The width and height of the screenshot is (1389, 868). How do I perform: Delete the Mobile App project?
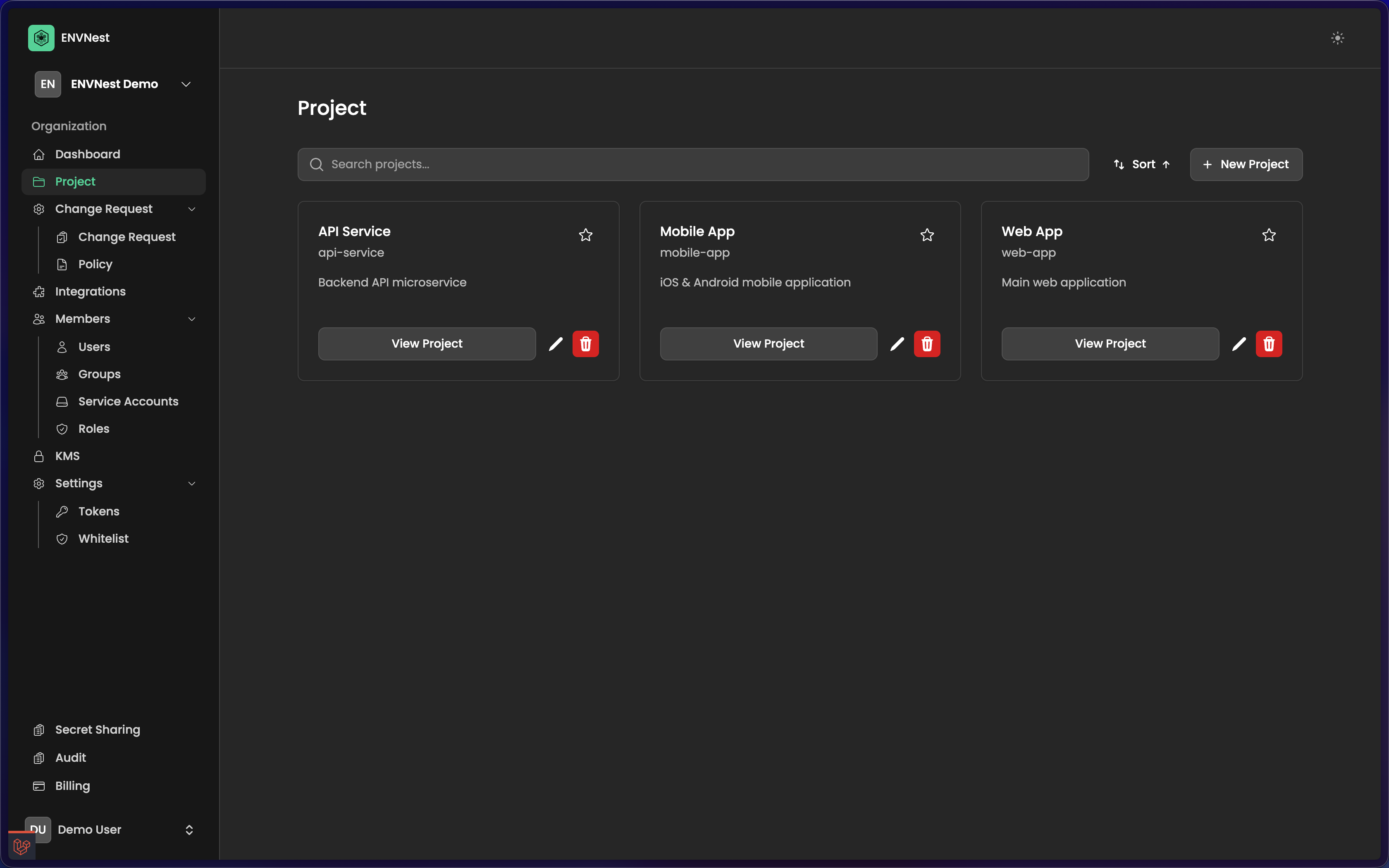927,344
